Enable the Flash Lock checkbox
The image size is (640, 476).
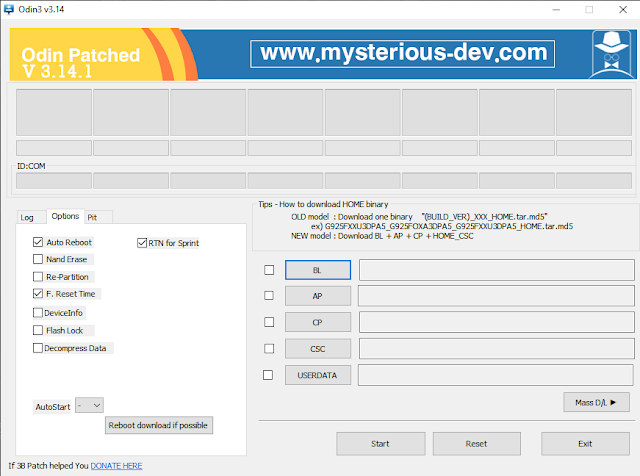38,330
